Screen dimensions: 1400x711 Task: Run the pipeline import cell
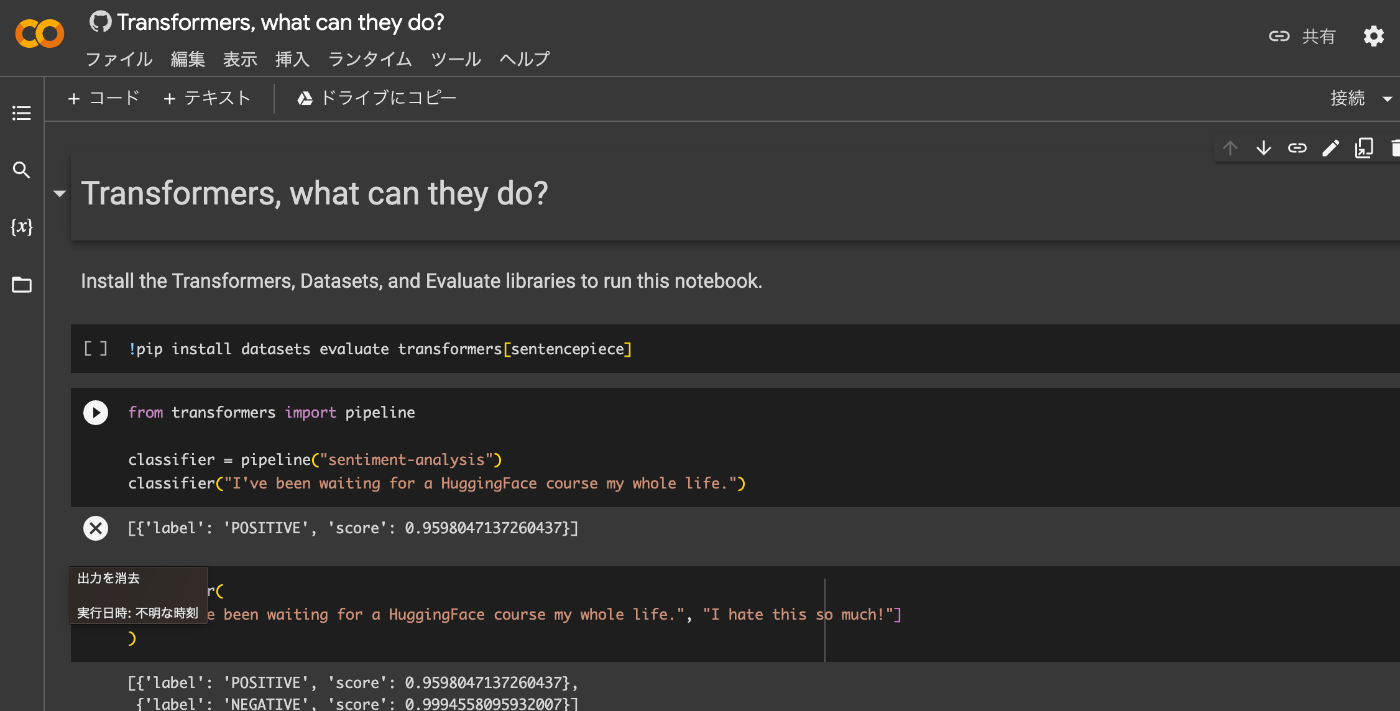tap(95, 412)
